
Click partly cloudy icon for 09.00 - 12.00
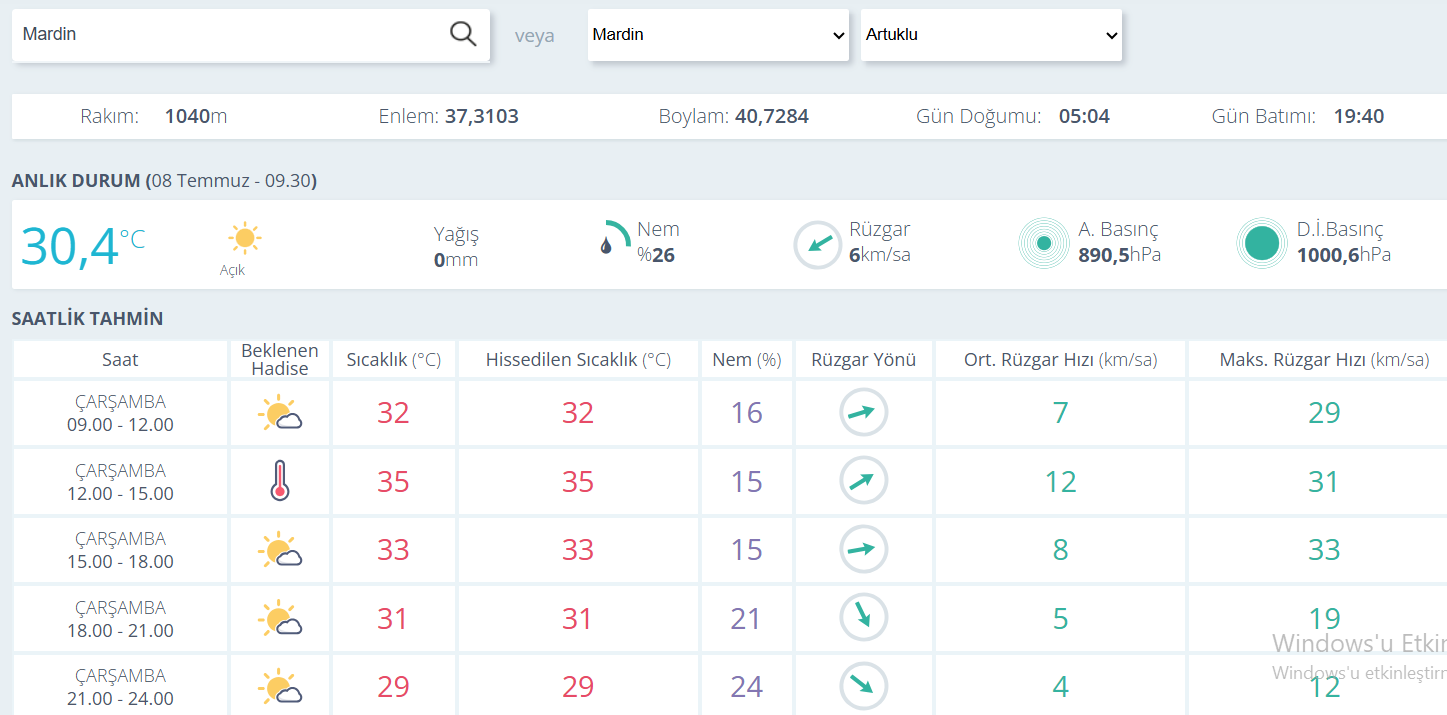click(280, 413)
